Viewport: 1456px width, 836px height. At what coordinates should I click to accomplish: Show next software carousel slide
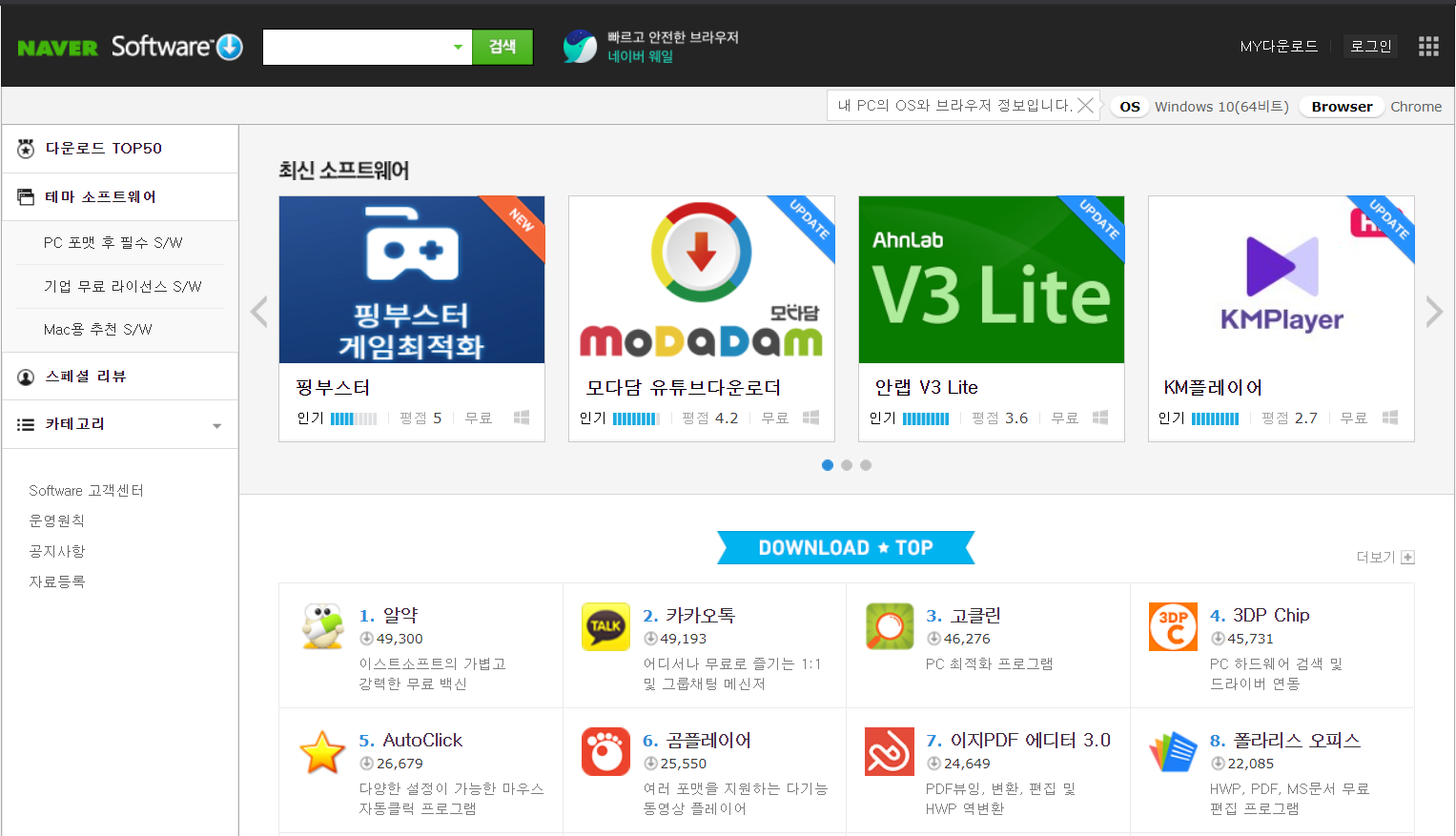tap(1434, 312)
